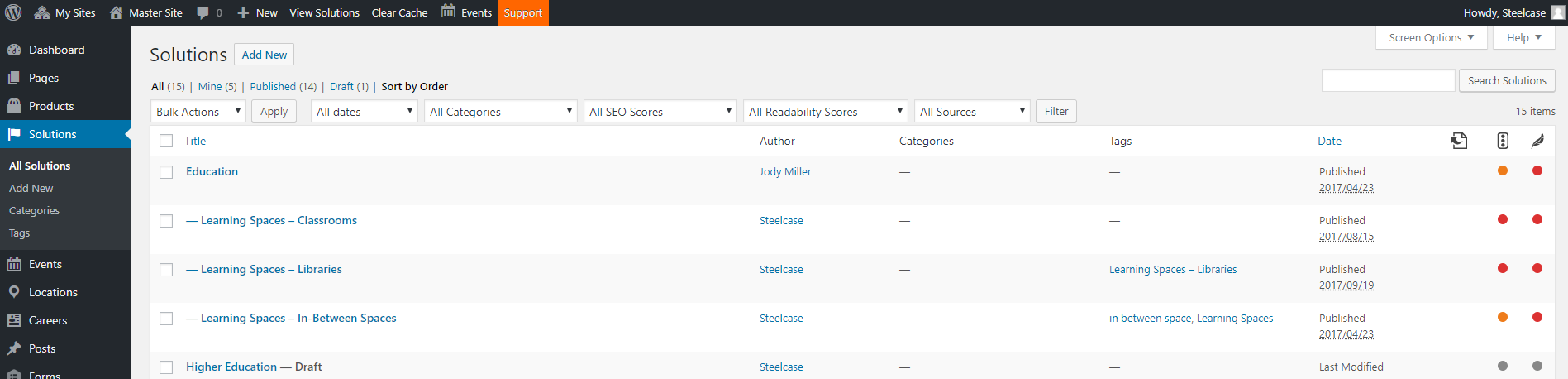The width and height of the screenshot is (1568, 379).
Task: Click Sort by Order link
Action: 415,86
